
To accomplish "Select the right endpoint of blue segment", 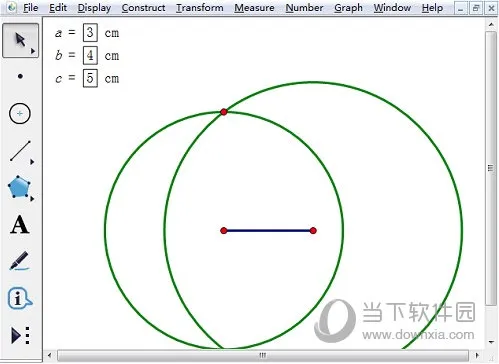I will click(313, 231).
